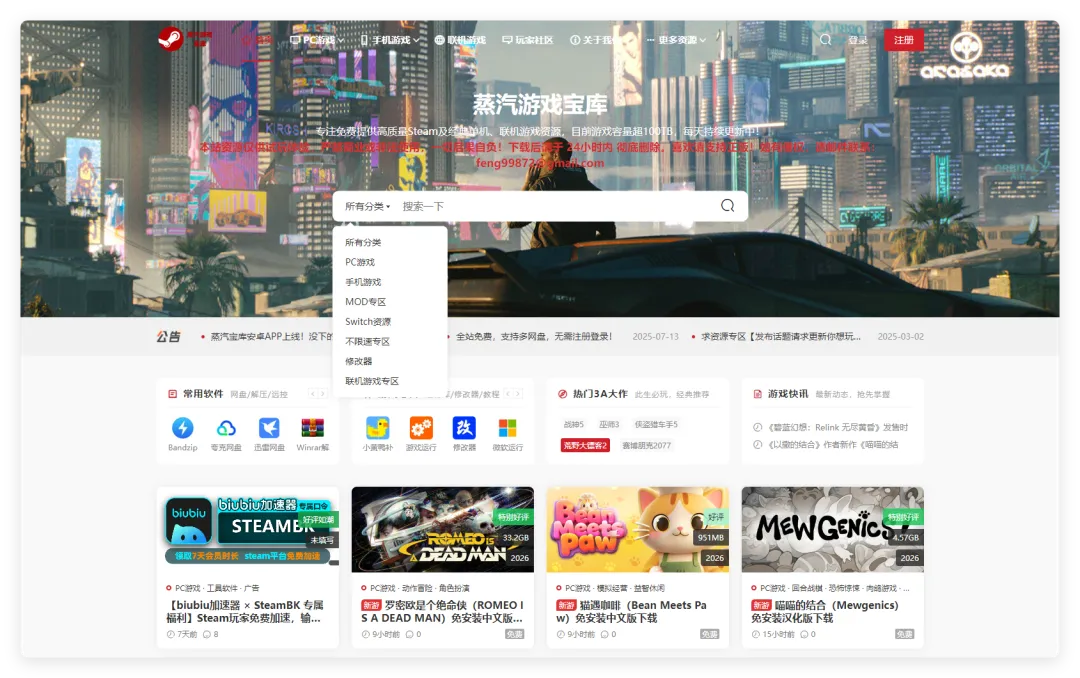The width and height of the screenshot is (1080, 678).
Task: Open the biubiu加速器 thumbnail
Action: 248,529
